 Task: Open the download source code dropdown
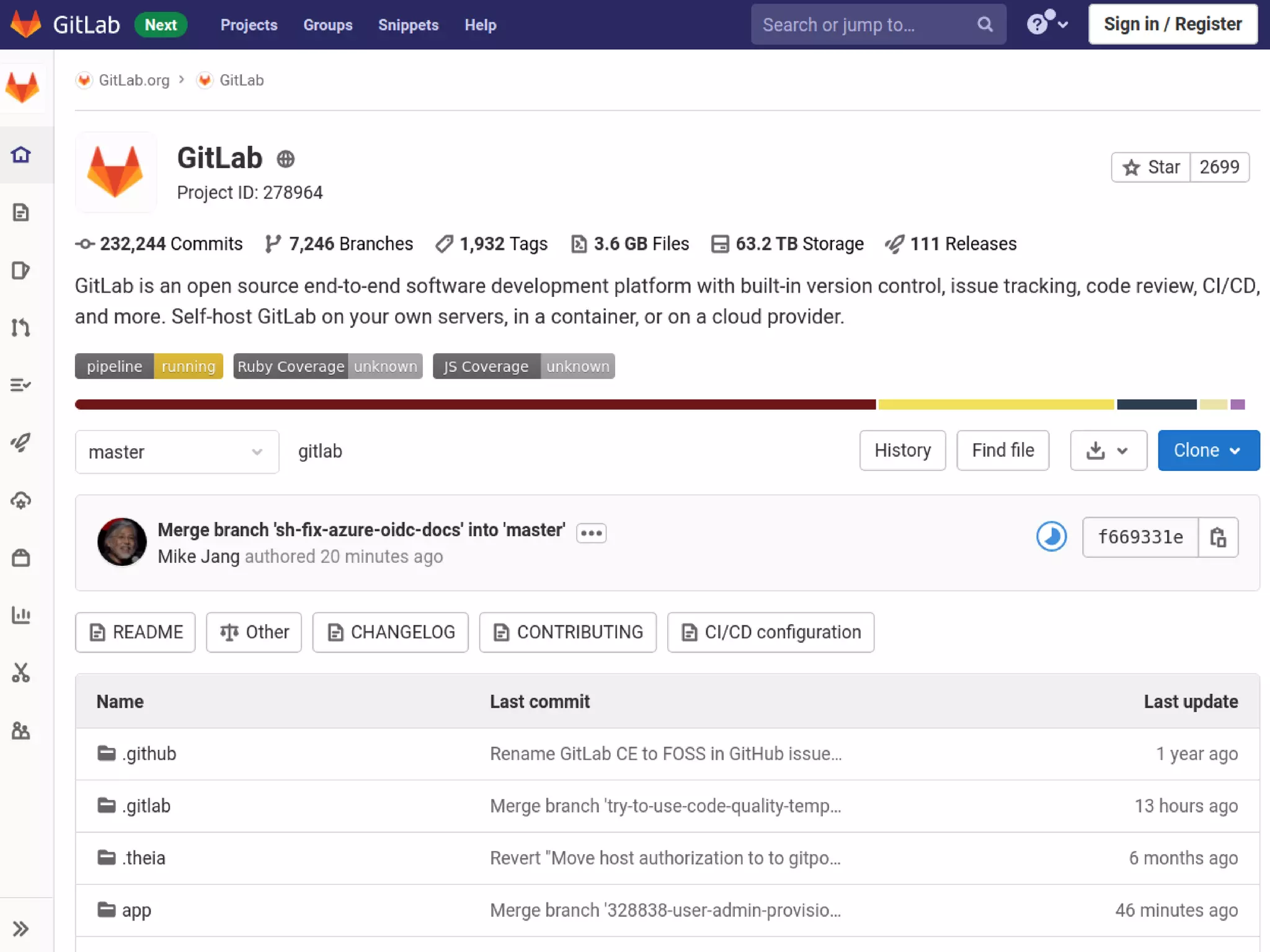1108,451
